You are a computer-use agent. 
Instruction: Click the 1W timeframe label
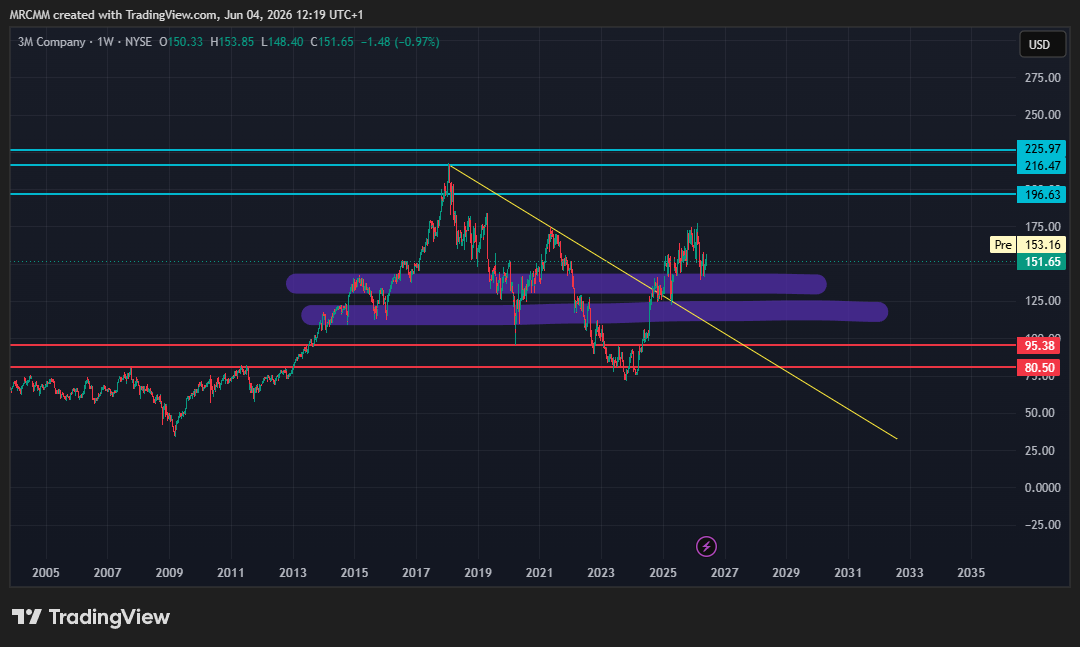tap(105, 42)
